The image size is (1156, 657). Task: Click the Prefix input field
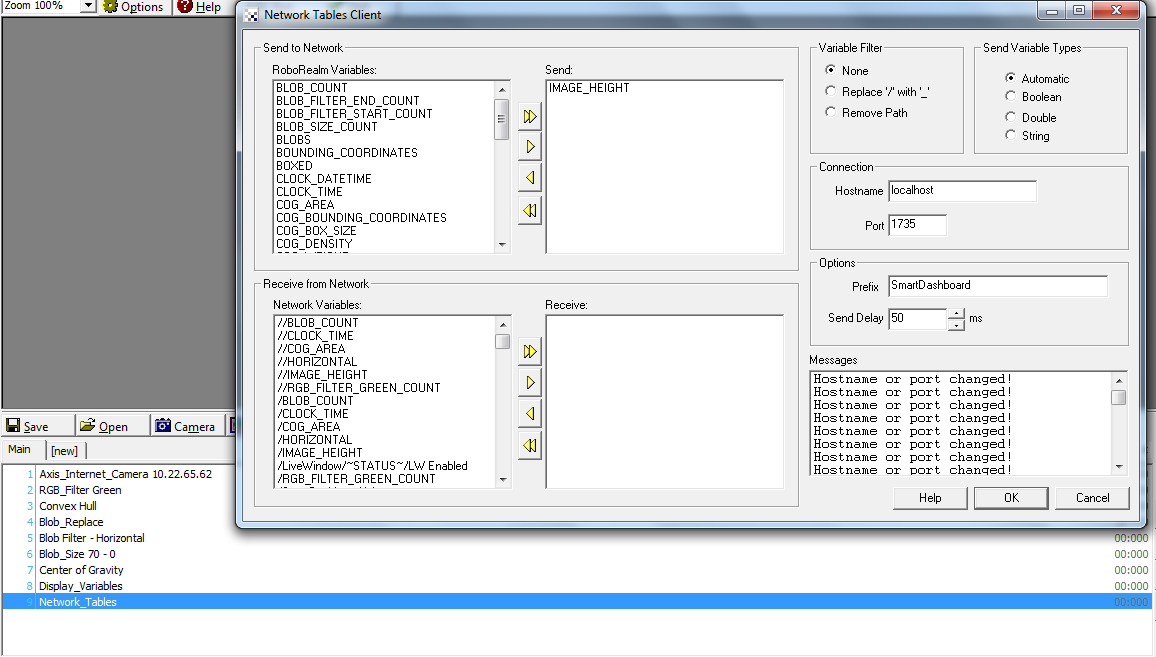[997, 285]
